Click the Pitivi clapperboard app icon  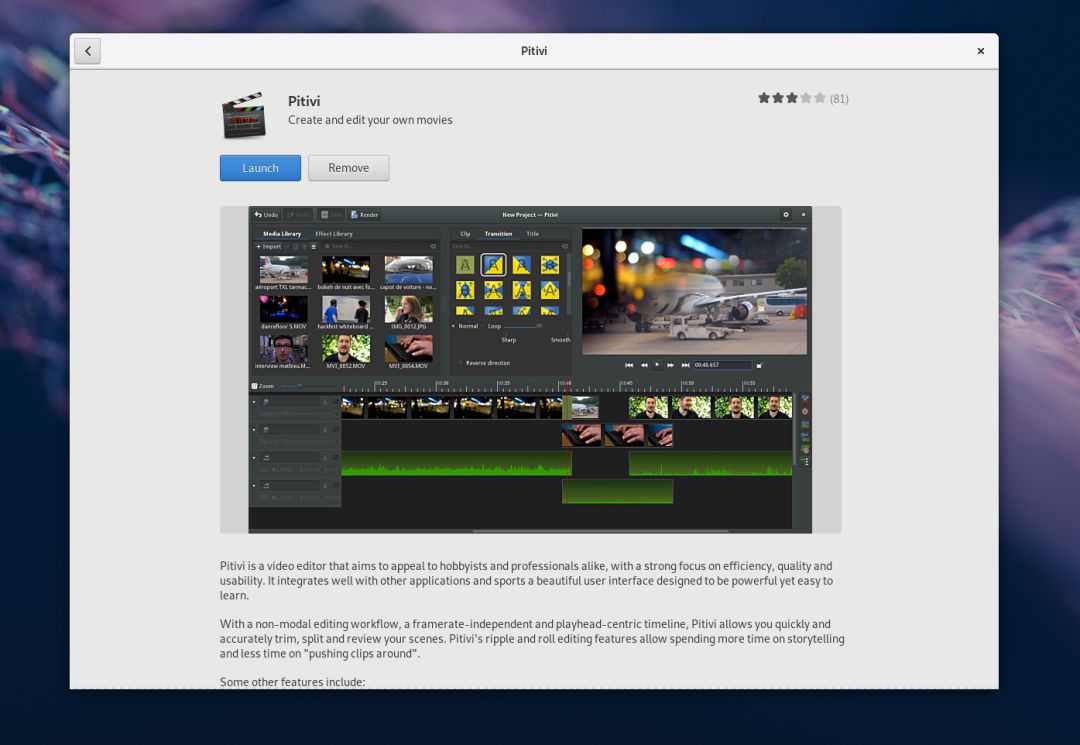pyautogui.click(x=243, y=115)
